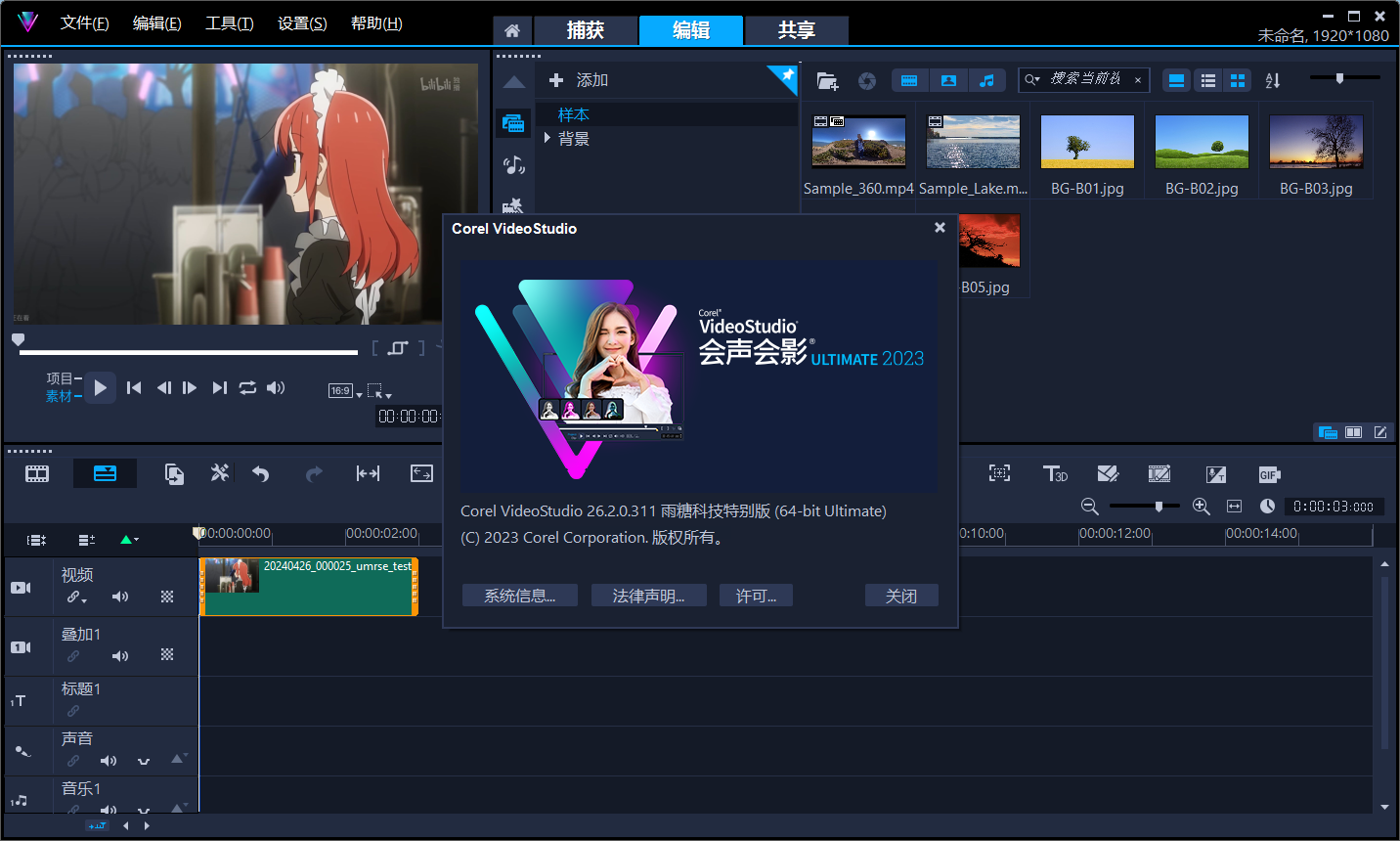Import media files with folder icon
The height and width of the screenshot is (841, 1400).
coord(827,81)
